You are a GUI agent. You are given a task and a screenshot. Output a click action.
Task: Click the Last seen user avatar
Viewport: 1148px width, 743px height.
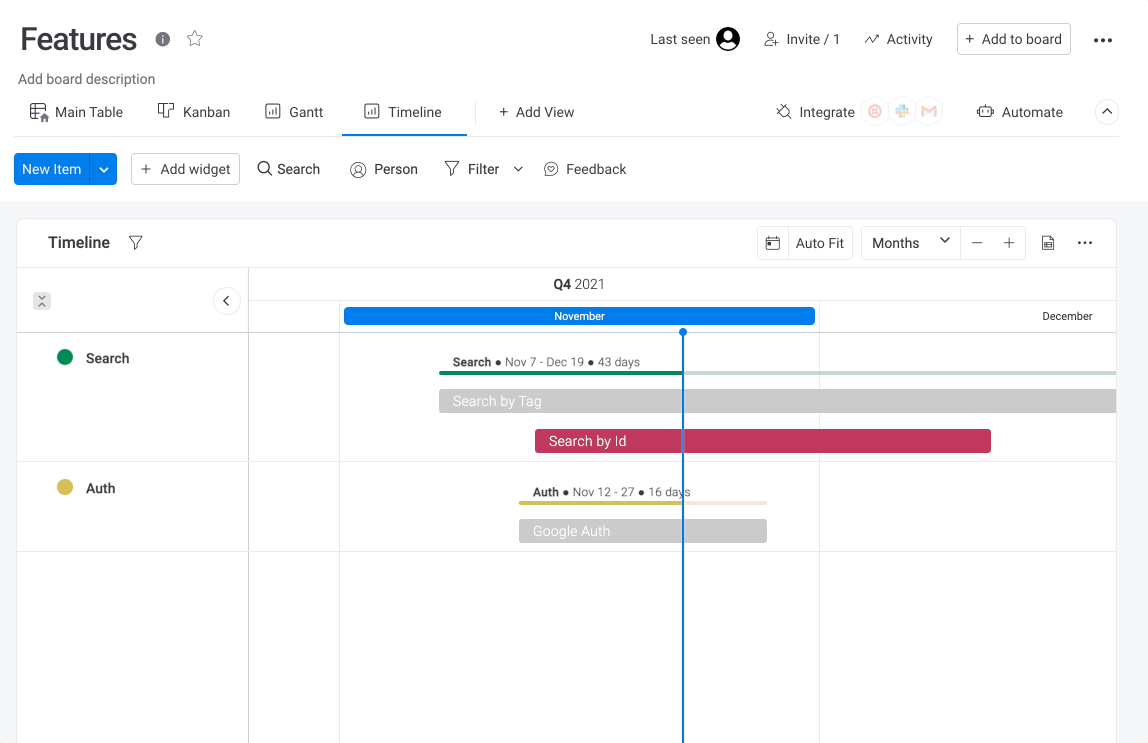point(728,39)
